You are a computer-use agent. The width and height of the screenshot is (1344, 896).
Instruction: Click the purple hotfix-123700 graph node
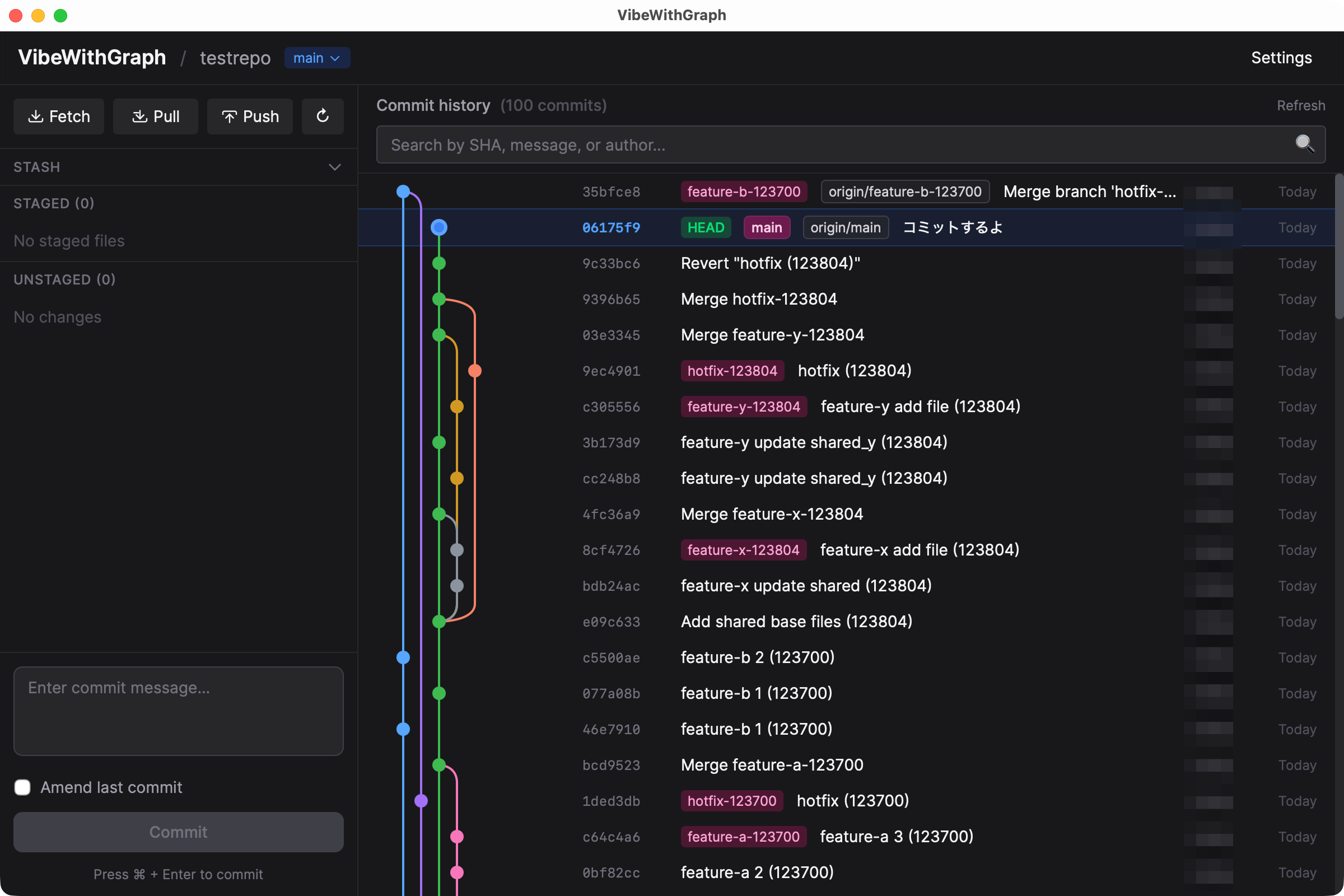421,801
